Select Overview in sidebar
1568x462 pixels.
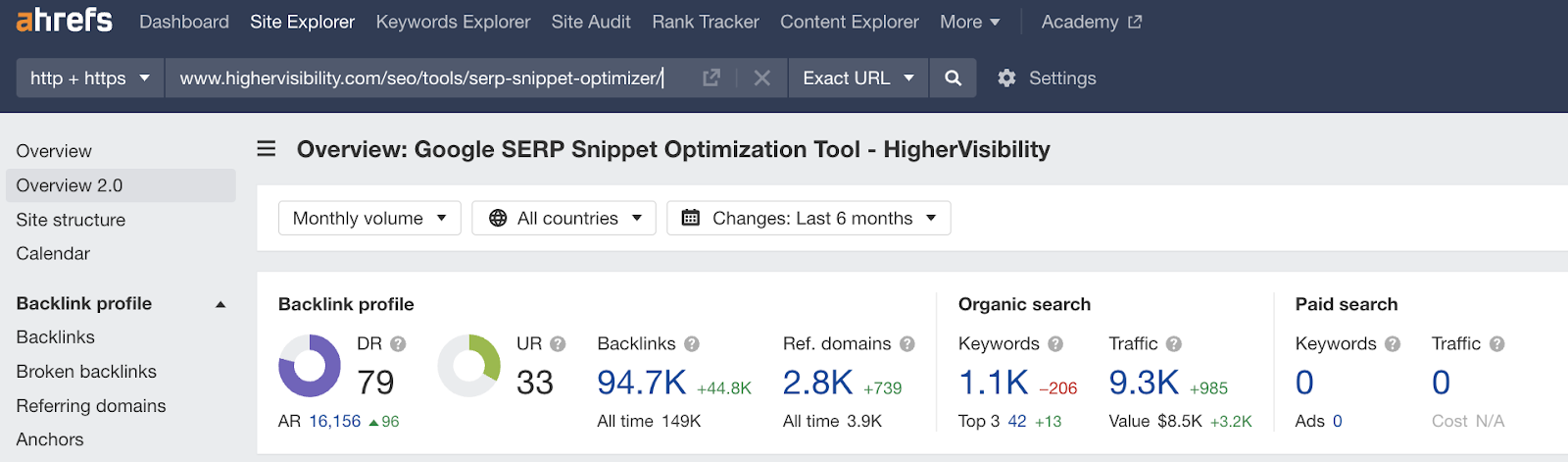point(54,151)
